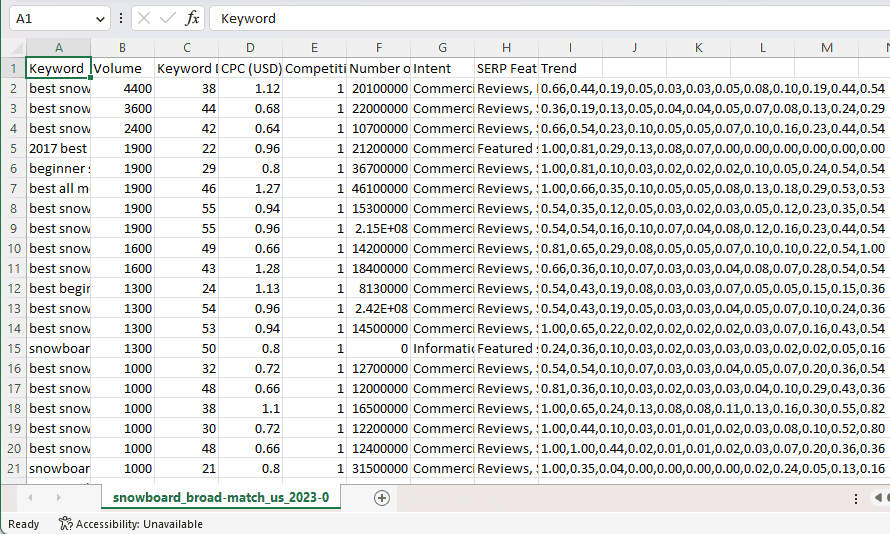
Task: Select column J header
Action: coord(635,48)
